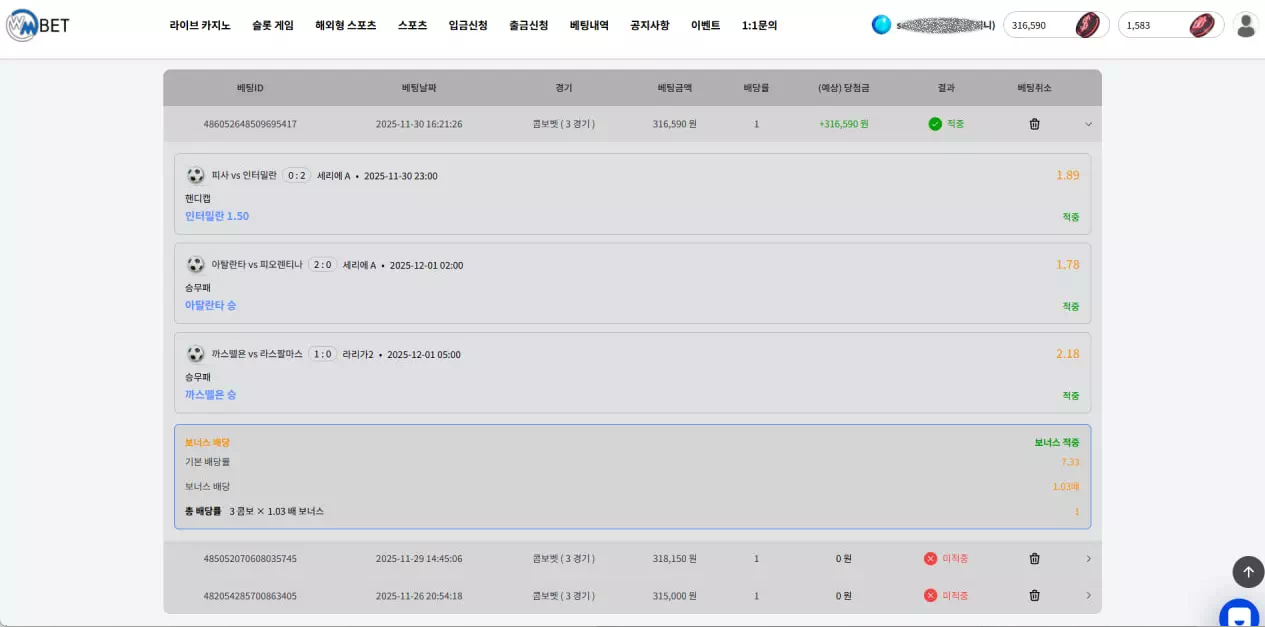Go to the 슬롯 게임 menu
This screenshot has width=1265, height=627.
coord(273,25)
